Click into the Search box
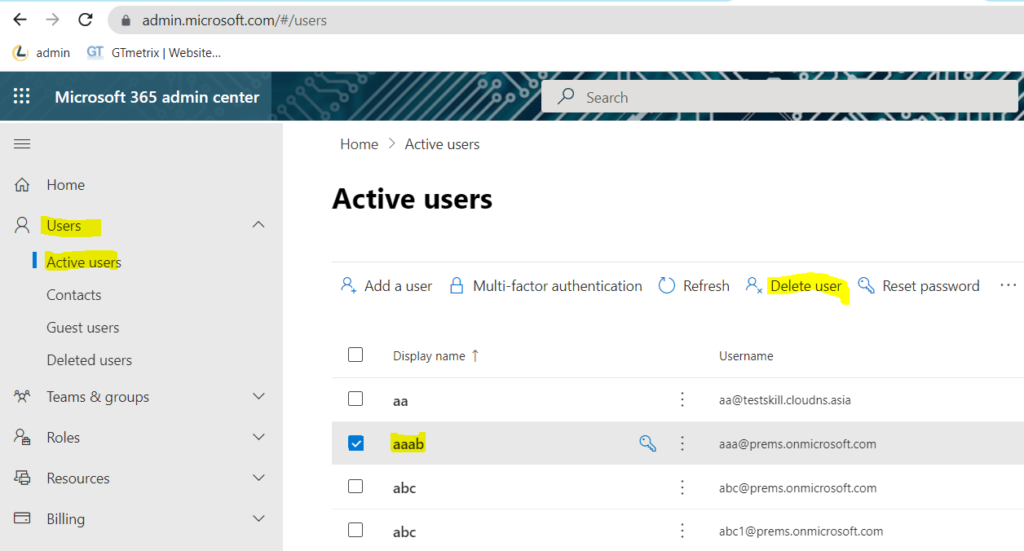 (x=780, y=97)
